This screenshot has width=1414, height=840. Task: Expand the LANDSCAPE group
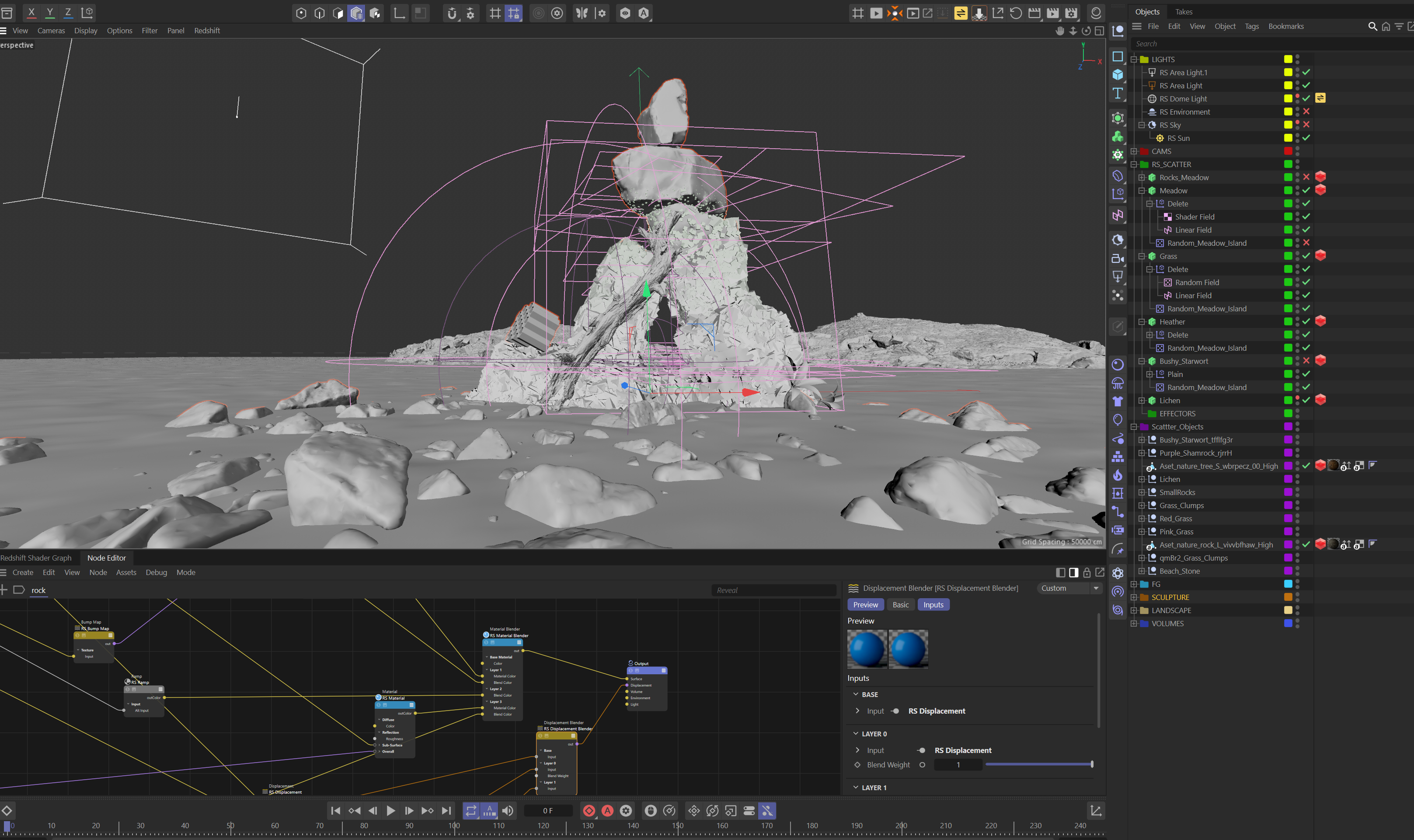pos(1133,610)
